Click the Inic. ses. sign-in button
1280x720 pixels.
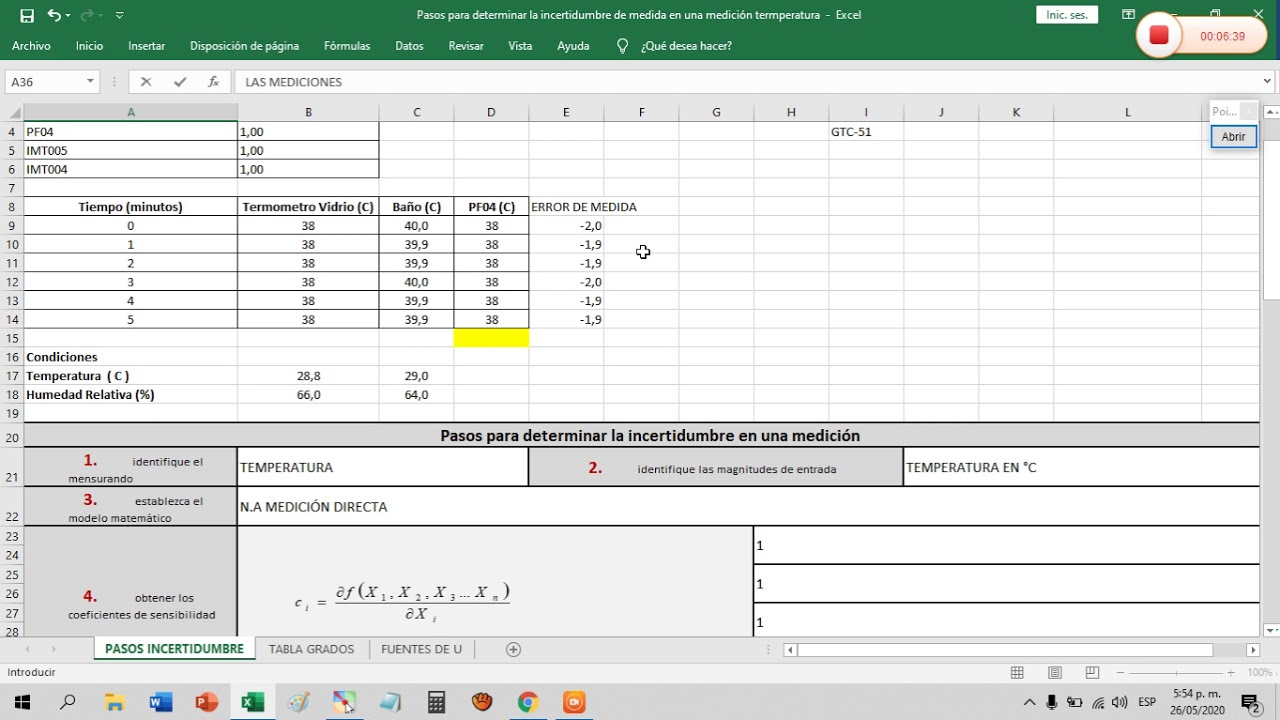(1066, 15)
